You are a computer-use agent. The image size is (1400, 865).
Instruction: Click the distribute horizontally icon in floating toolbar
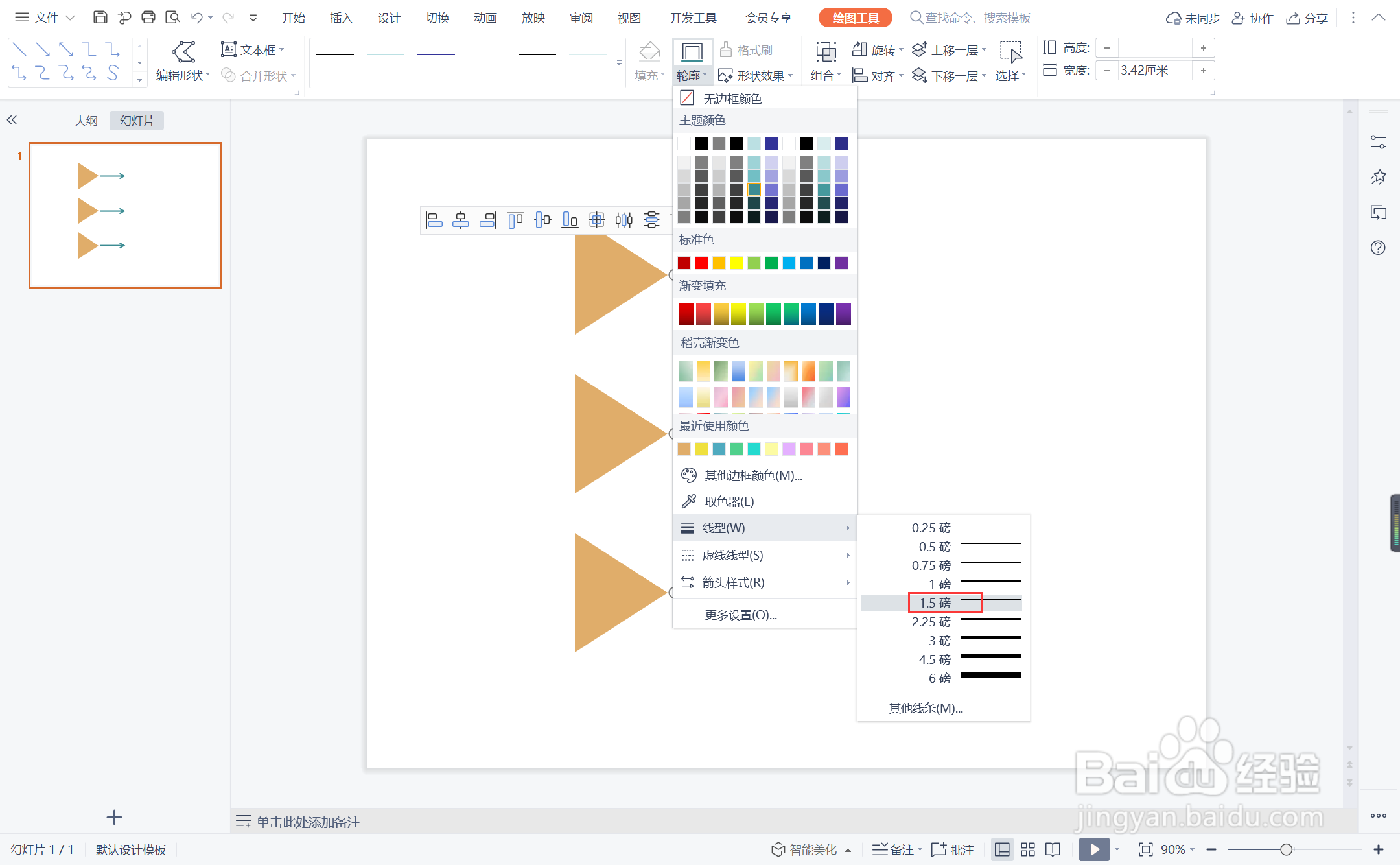coord(624,220)
